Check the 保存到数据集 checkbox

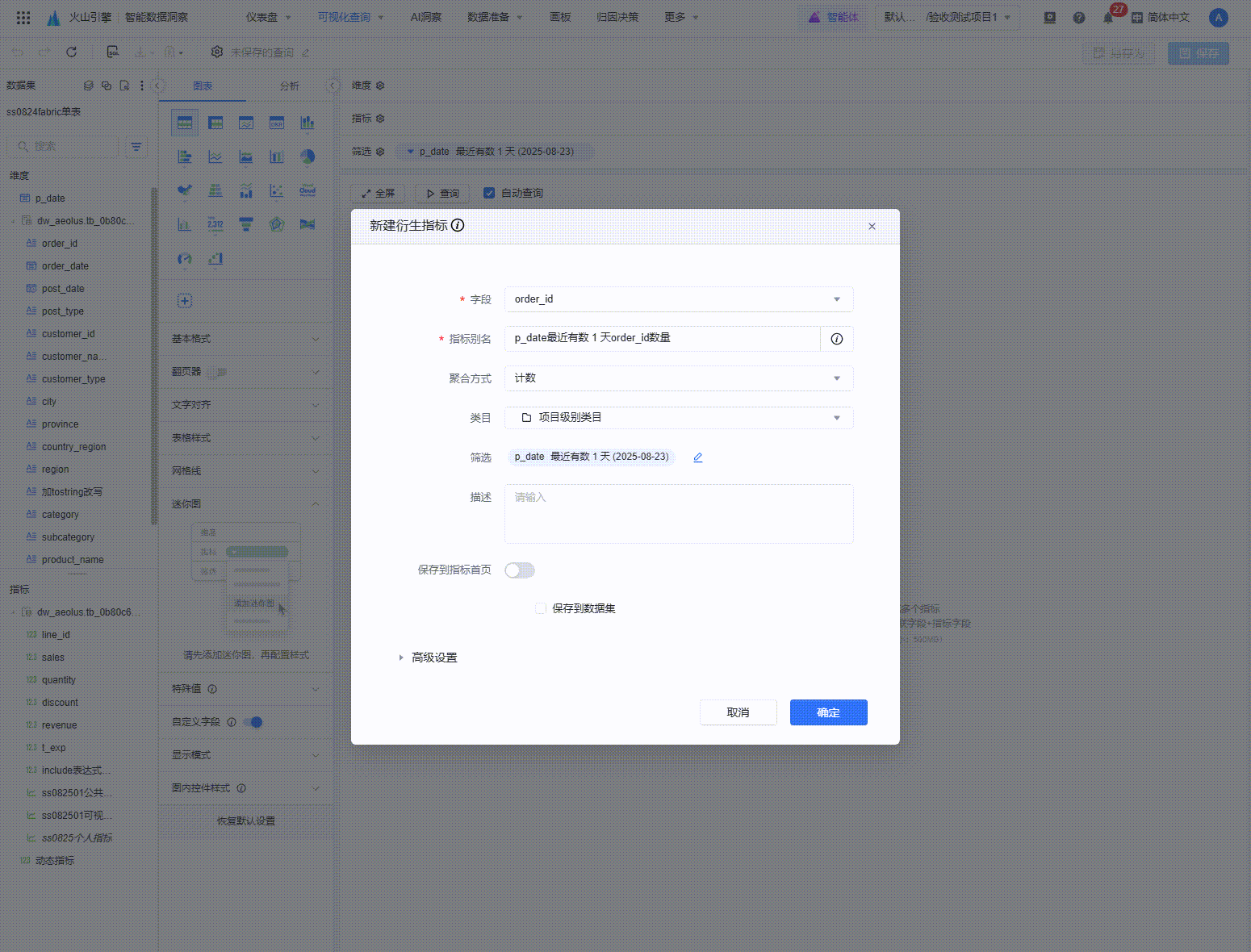[541, 608]
